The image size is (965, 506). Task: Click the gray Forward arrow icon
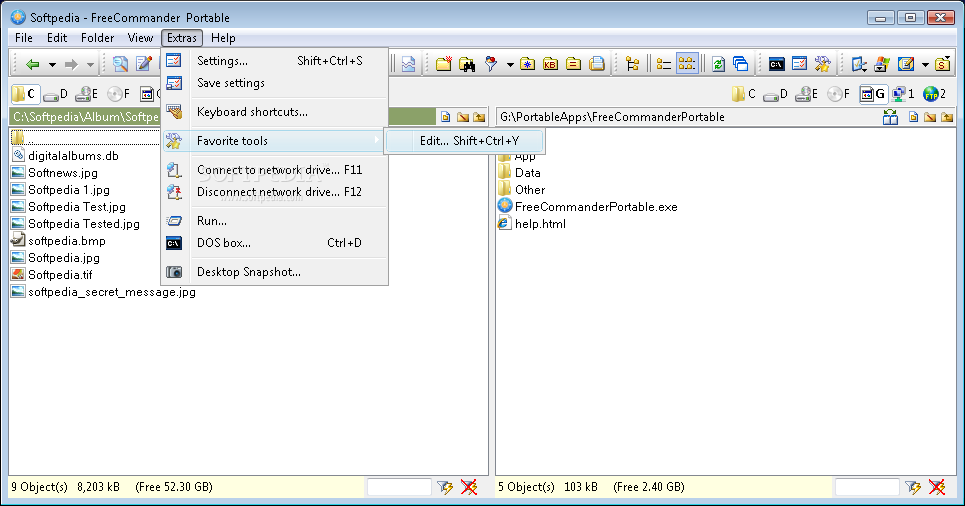point(71,64)
